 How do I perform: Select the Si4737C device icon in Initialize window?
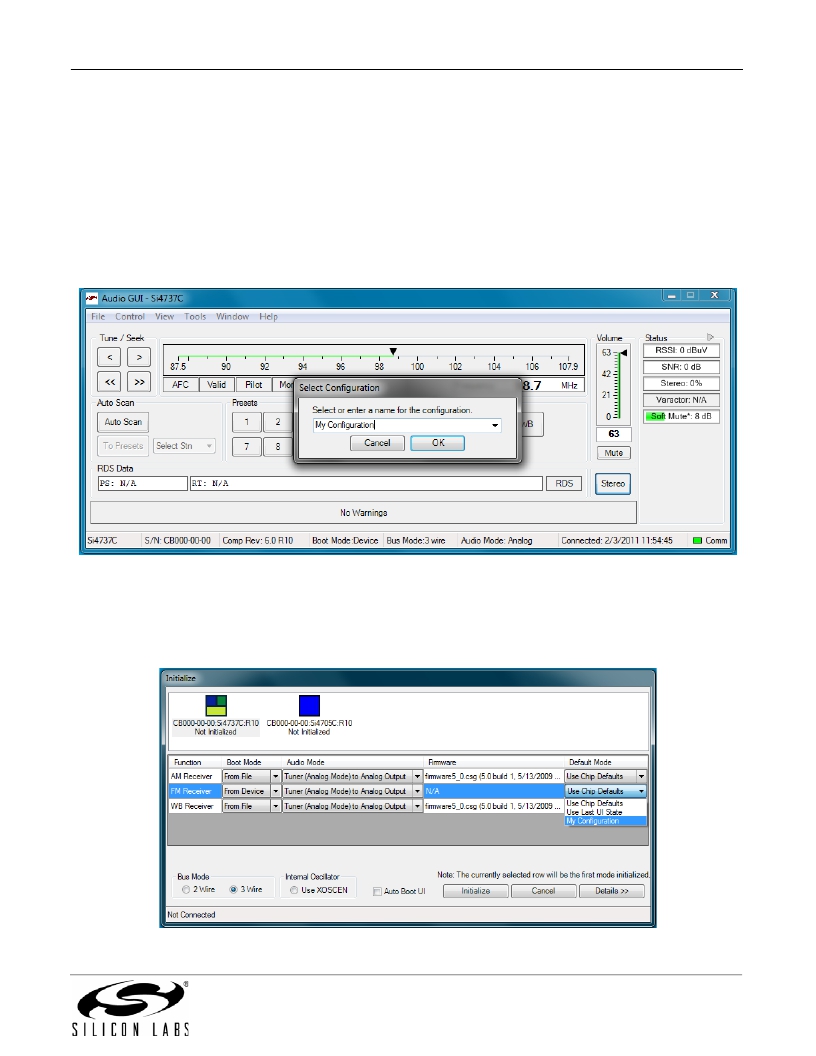click(x=216, y=706)
